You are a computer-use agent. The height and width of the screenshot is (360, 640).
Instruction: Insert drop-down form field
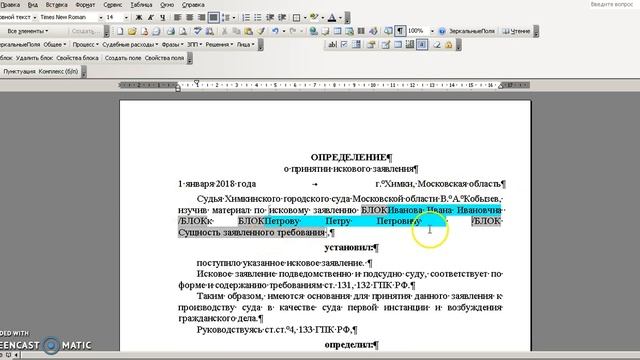pos(356,44)
